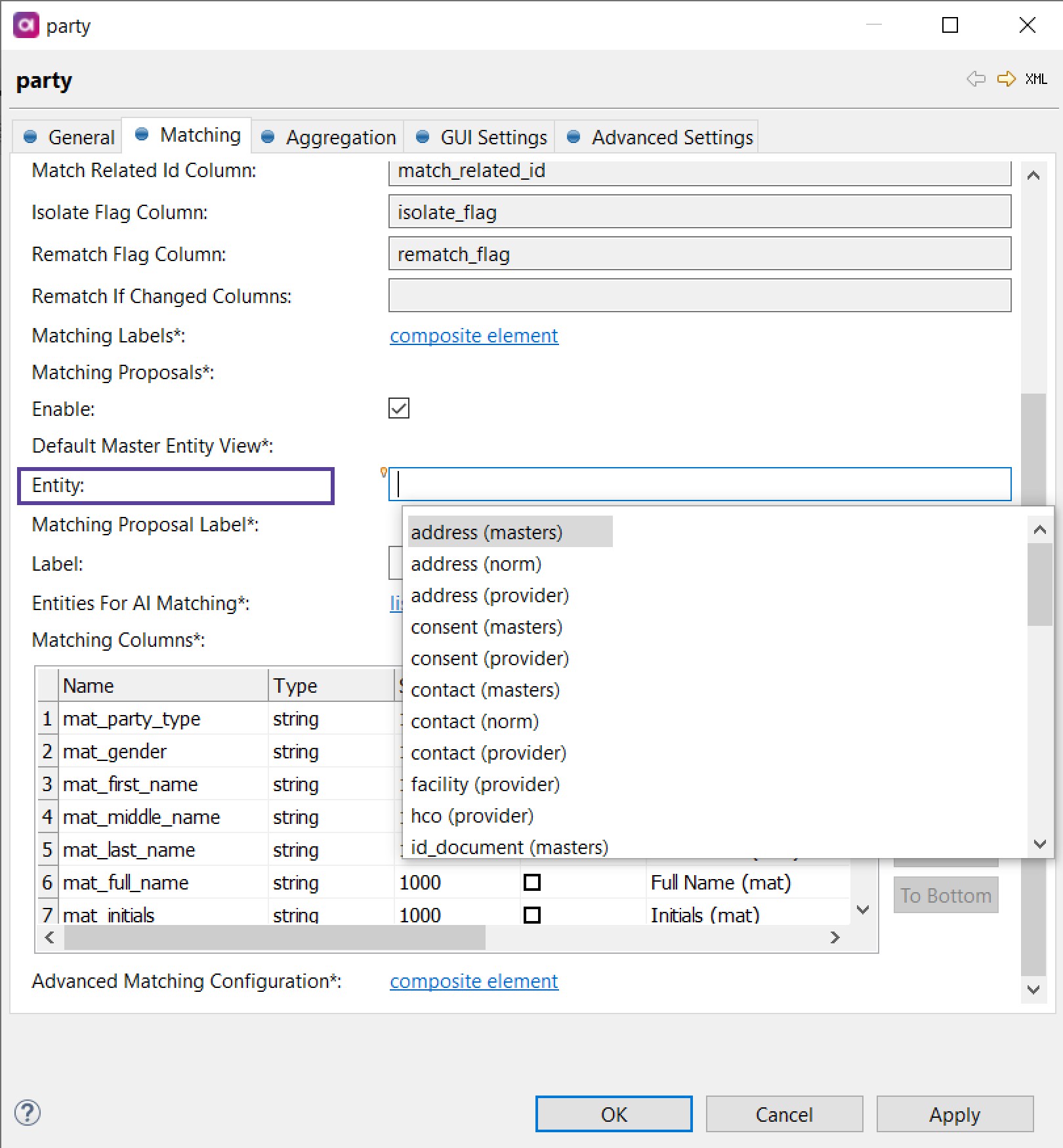Click dropdown list scroll down arrow
1063x1148 pixels.
click(1040, 844)
